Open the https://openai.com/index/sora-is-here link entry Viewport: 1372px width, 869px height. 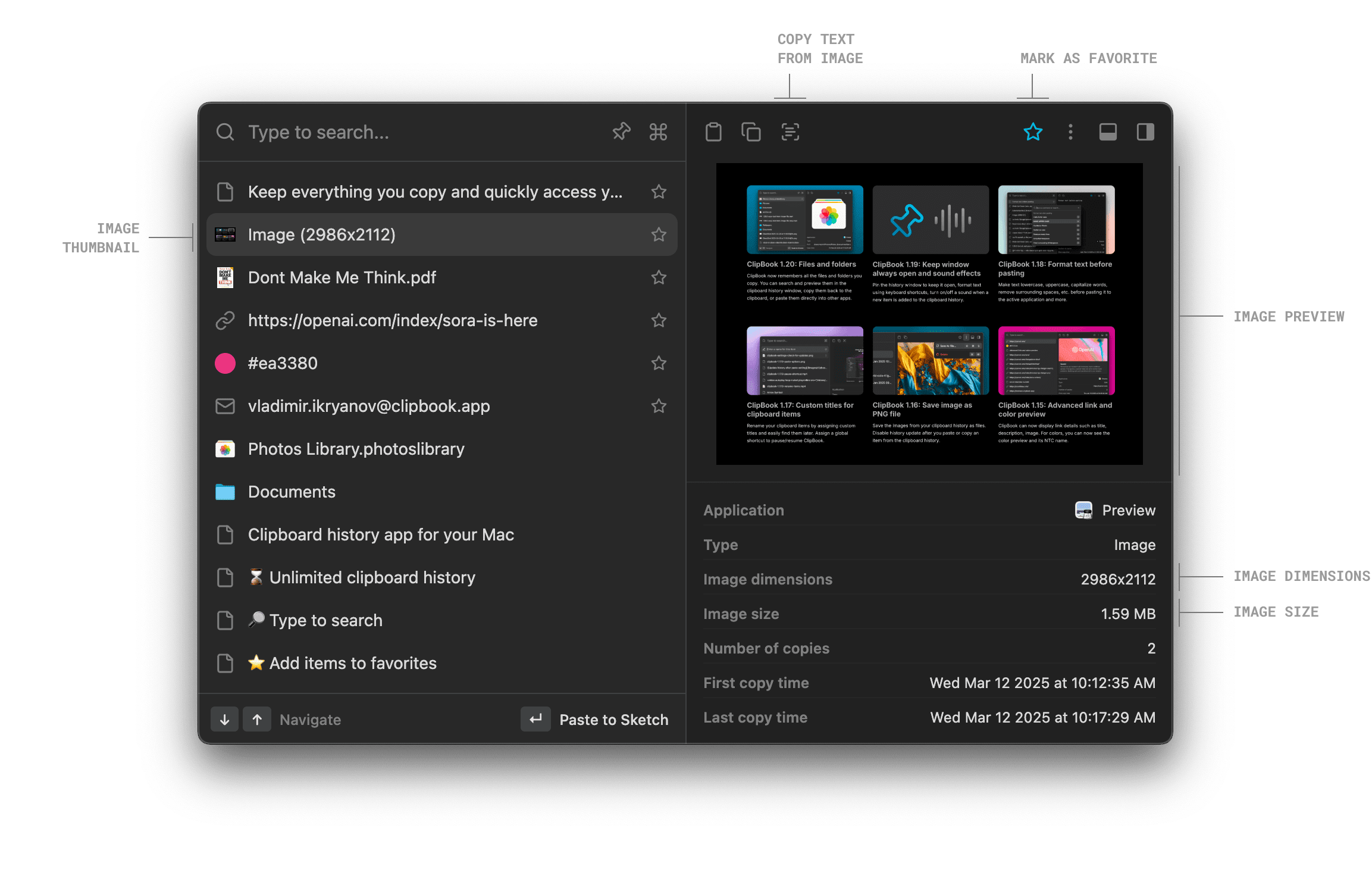click(x=393, y=320)
